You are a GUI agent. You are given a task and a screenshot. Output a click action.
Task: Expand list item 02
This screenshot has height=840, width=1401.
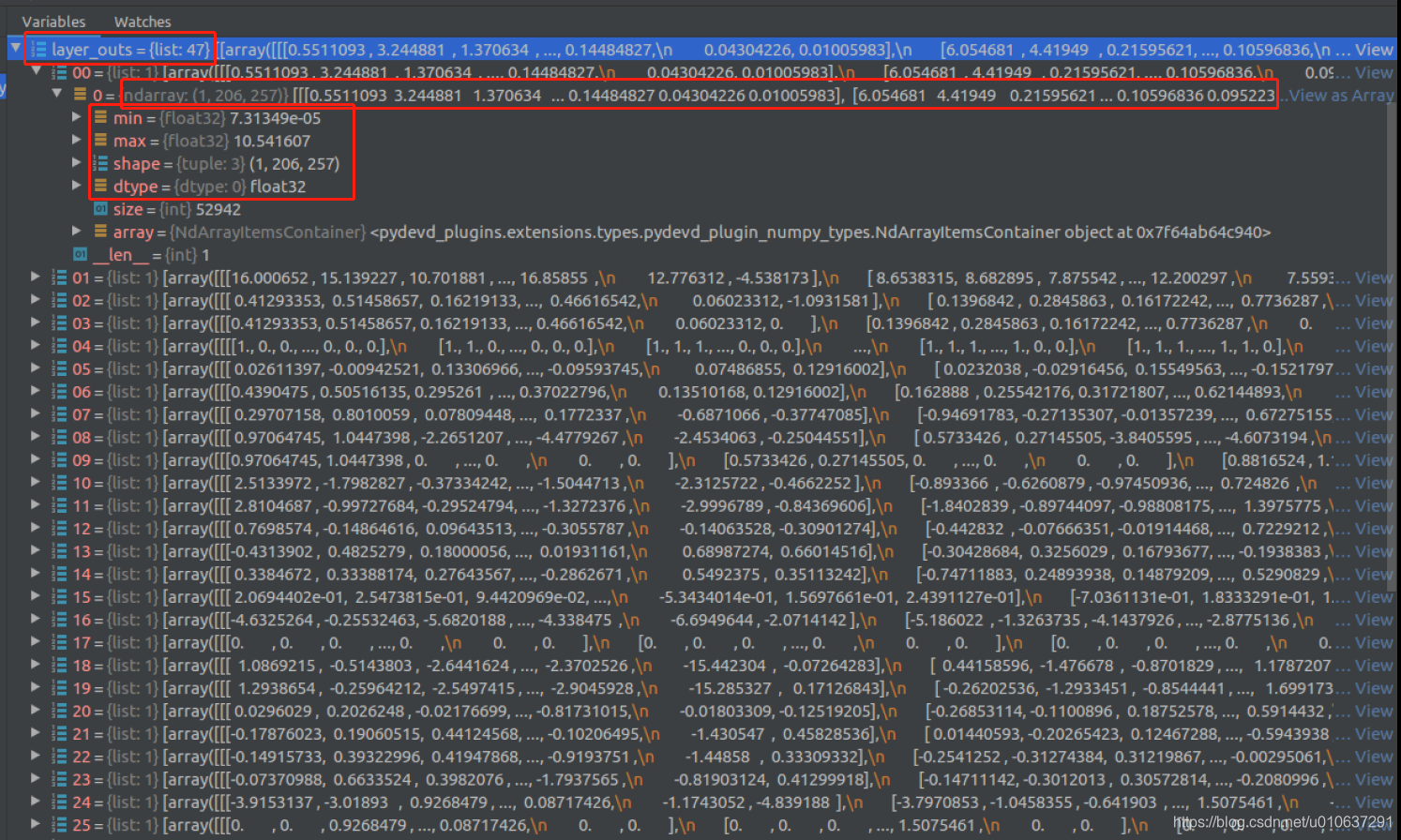pos(36,300)
